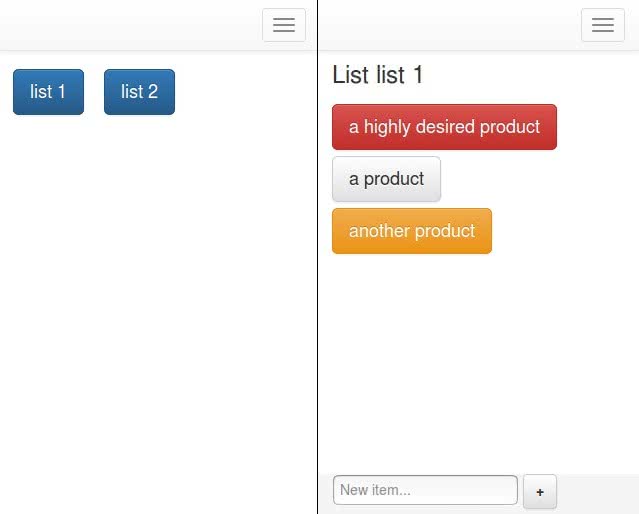Open the list 1 button
Screen dimensions: 639x514
tap(48, 92)
